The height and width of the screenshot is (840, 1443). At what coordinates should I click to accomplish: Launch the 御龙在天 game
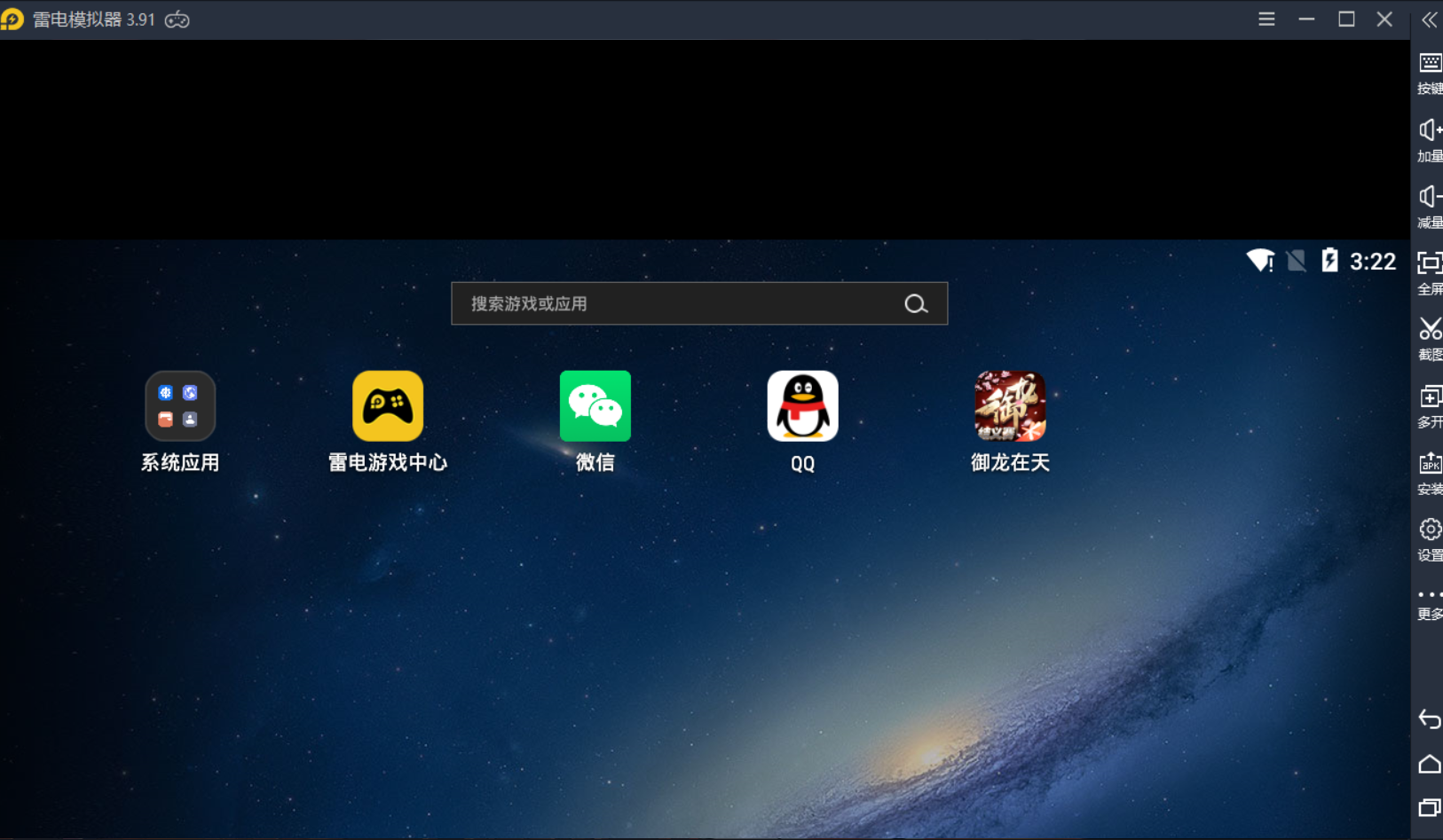(x=1010, y=406)
